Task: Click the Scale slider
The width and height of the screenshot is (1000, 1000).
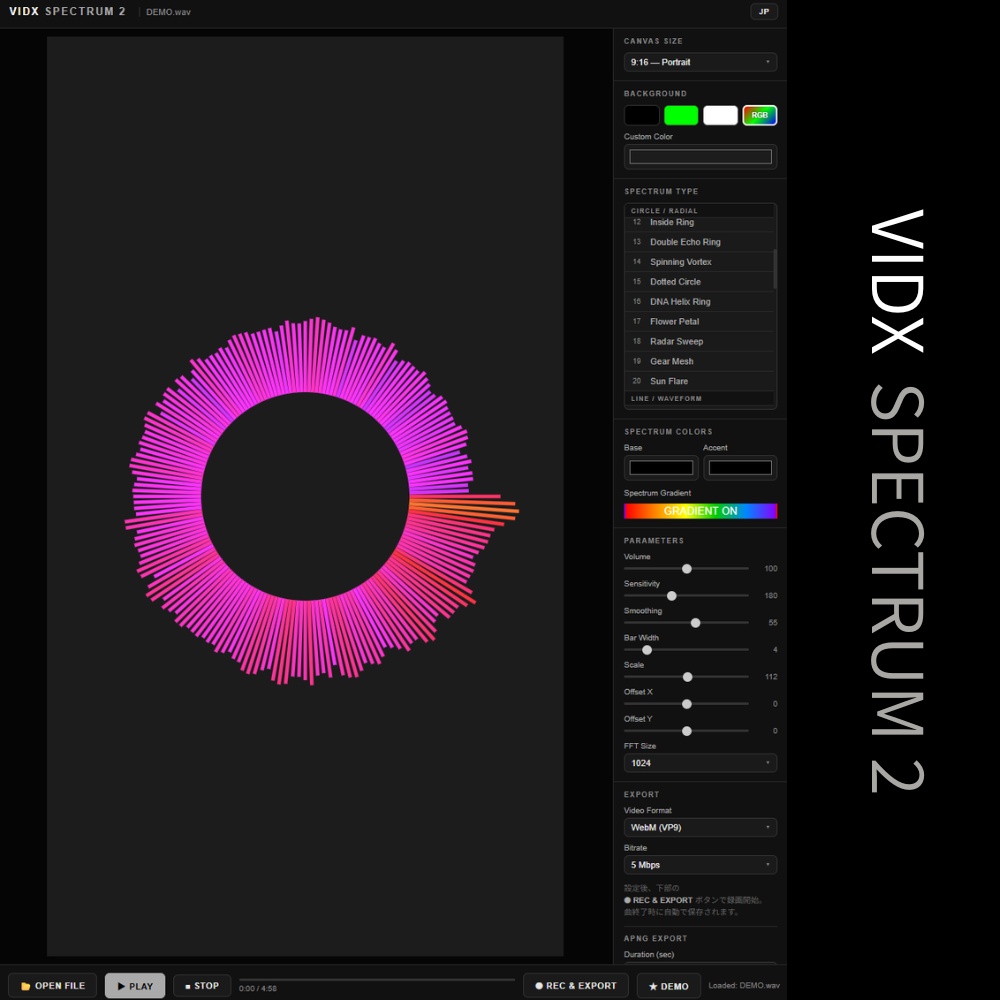Action: tap(686, 677)
